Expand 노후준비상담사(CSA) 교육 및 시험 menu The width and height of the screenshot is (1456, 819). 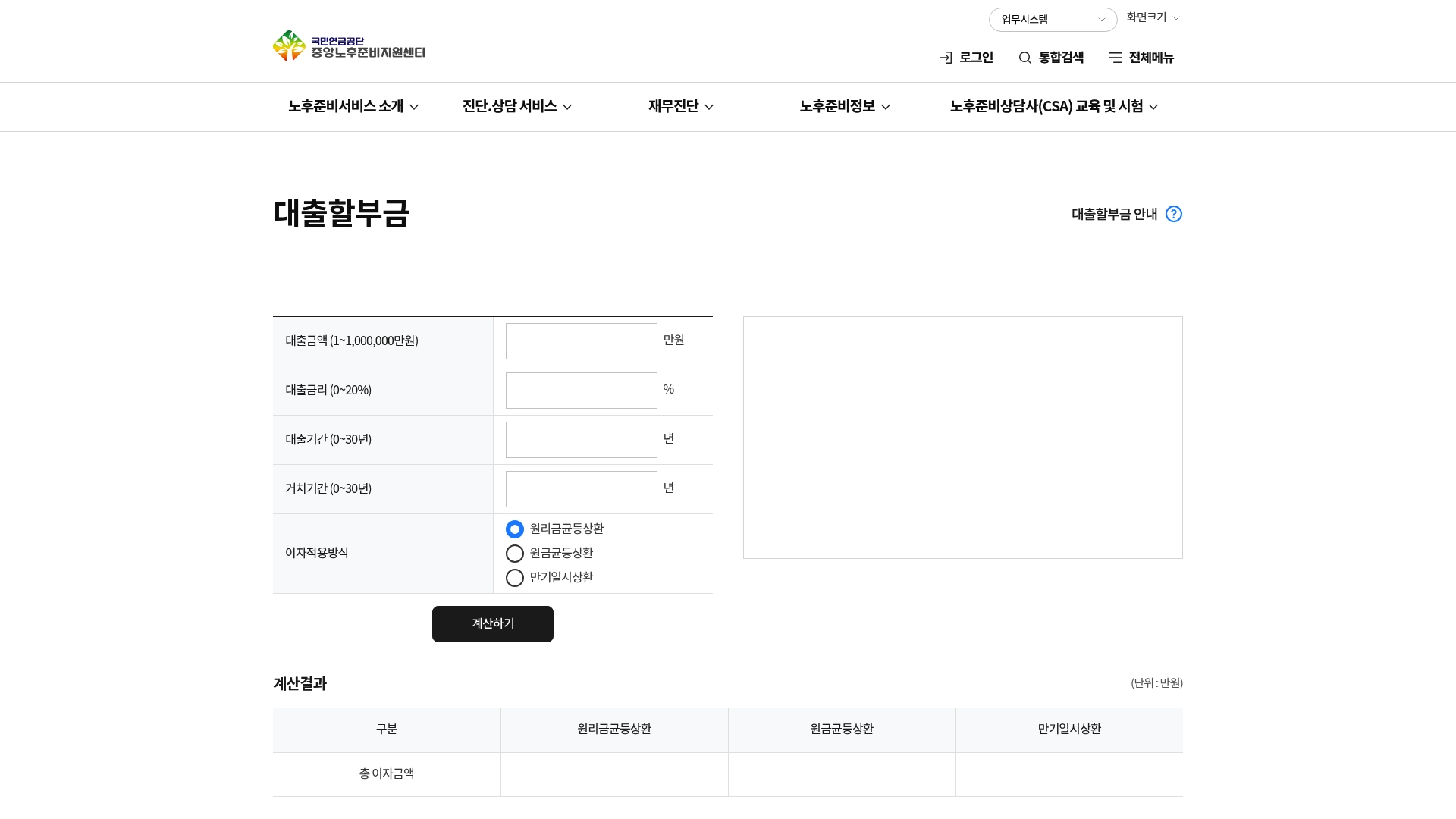click(x=1053, y=106)
